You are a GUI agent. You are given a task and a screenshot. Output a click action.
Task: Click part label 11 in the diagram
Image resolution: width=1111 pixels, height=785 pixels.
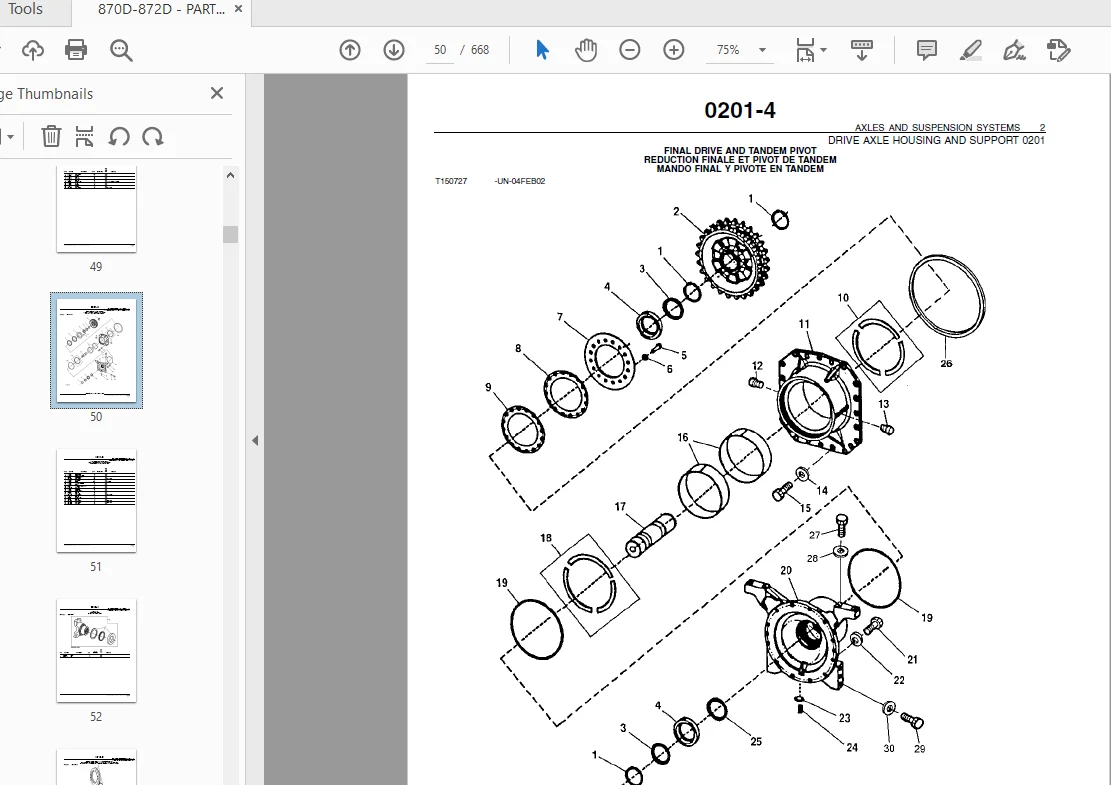[x=803, y=324]
